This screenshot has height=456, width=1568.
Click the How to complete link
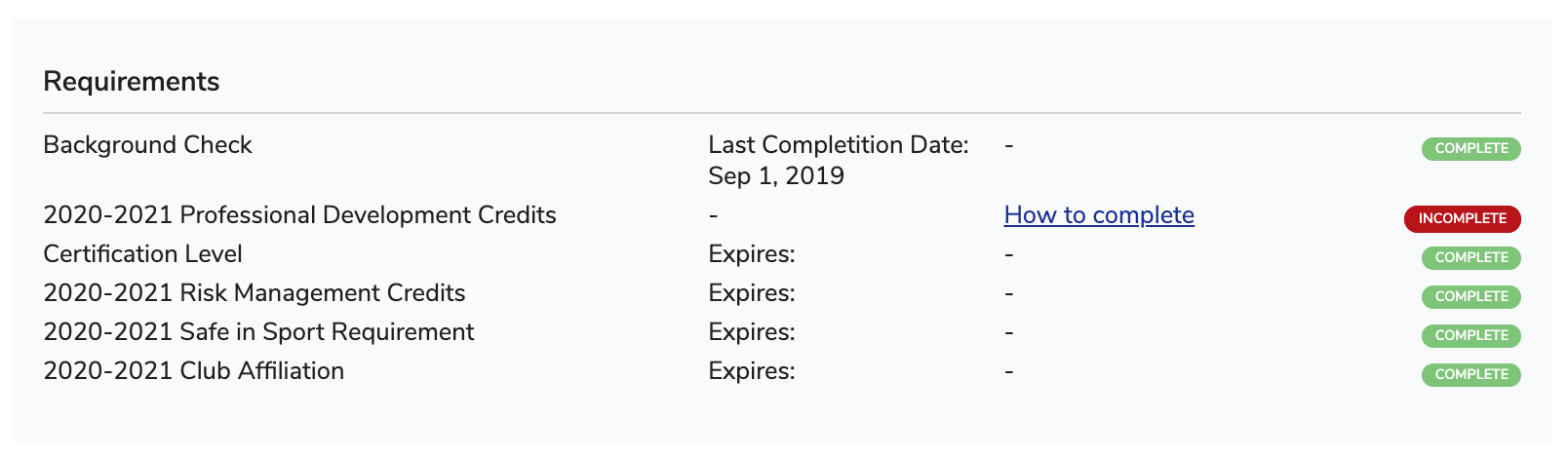[x=1099, y=215]
